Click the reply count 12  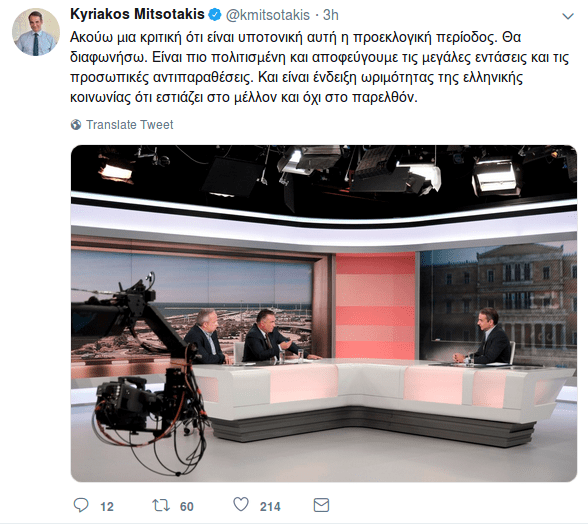tap(107, 507)
